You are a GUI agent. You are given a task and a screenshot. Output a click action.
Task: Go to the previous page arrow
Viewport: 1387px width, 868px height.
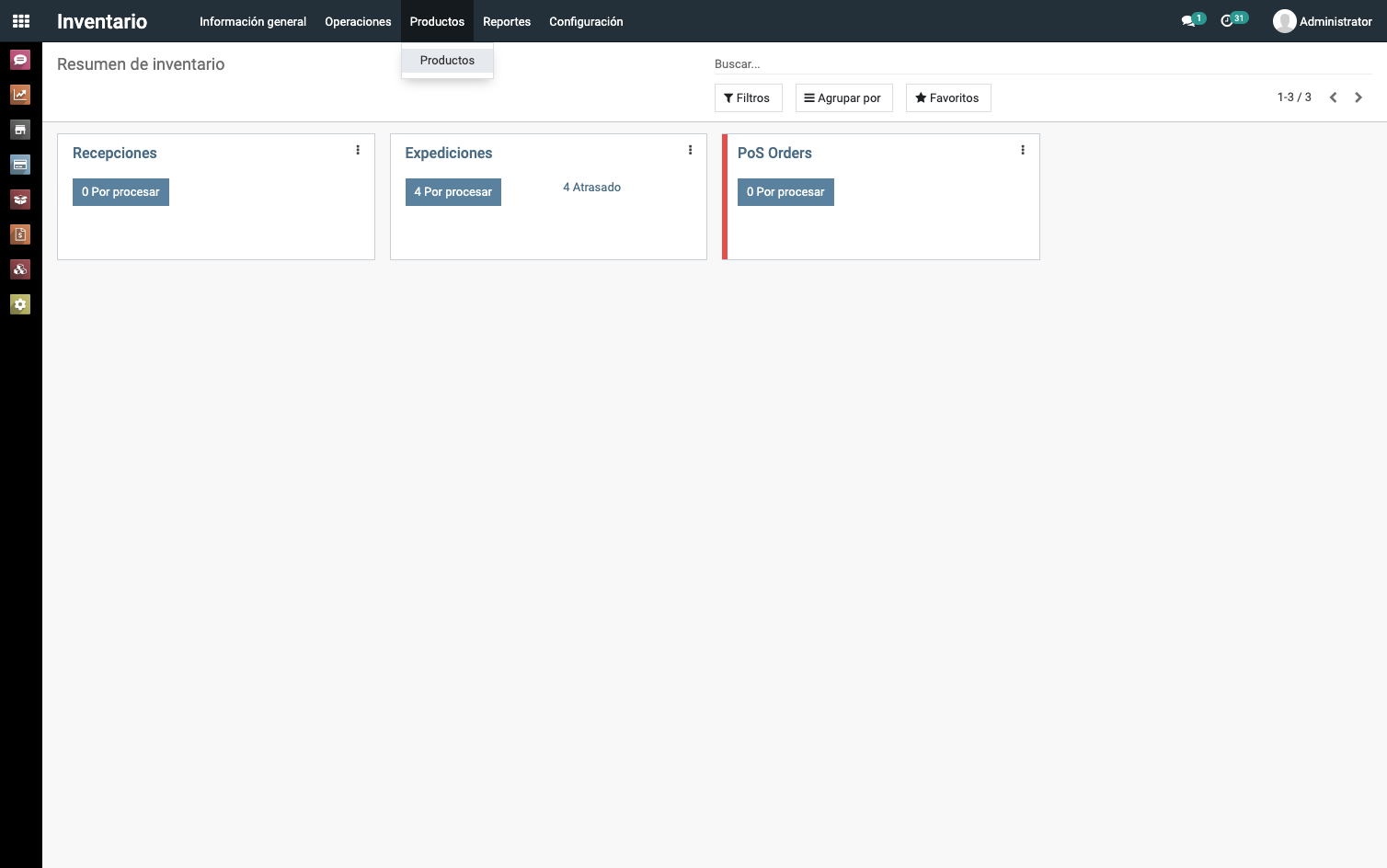tap(1333, 97)
